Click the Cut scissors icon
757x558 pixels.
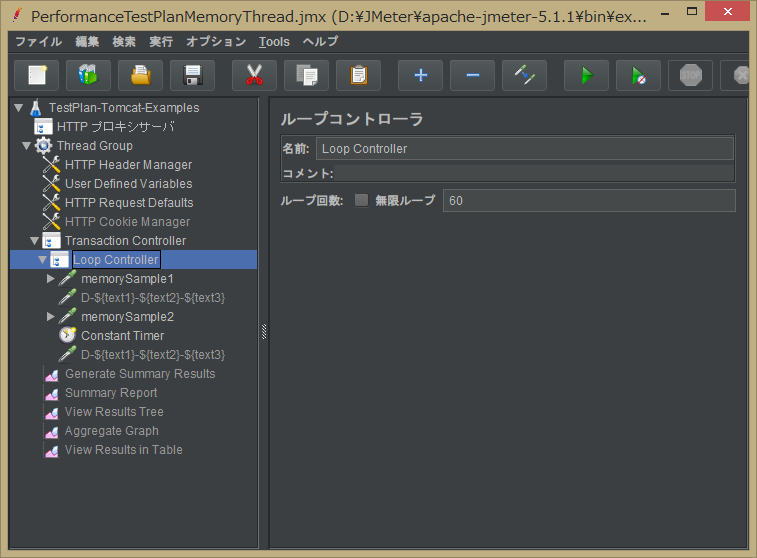pyautogui.click(x=254, y=75)
